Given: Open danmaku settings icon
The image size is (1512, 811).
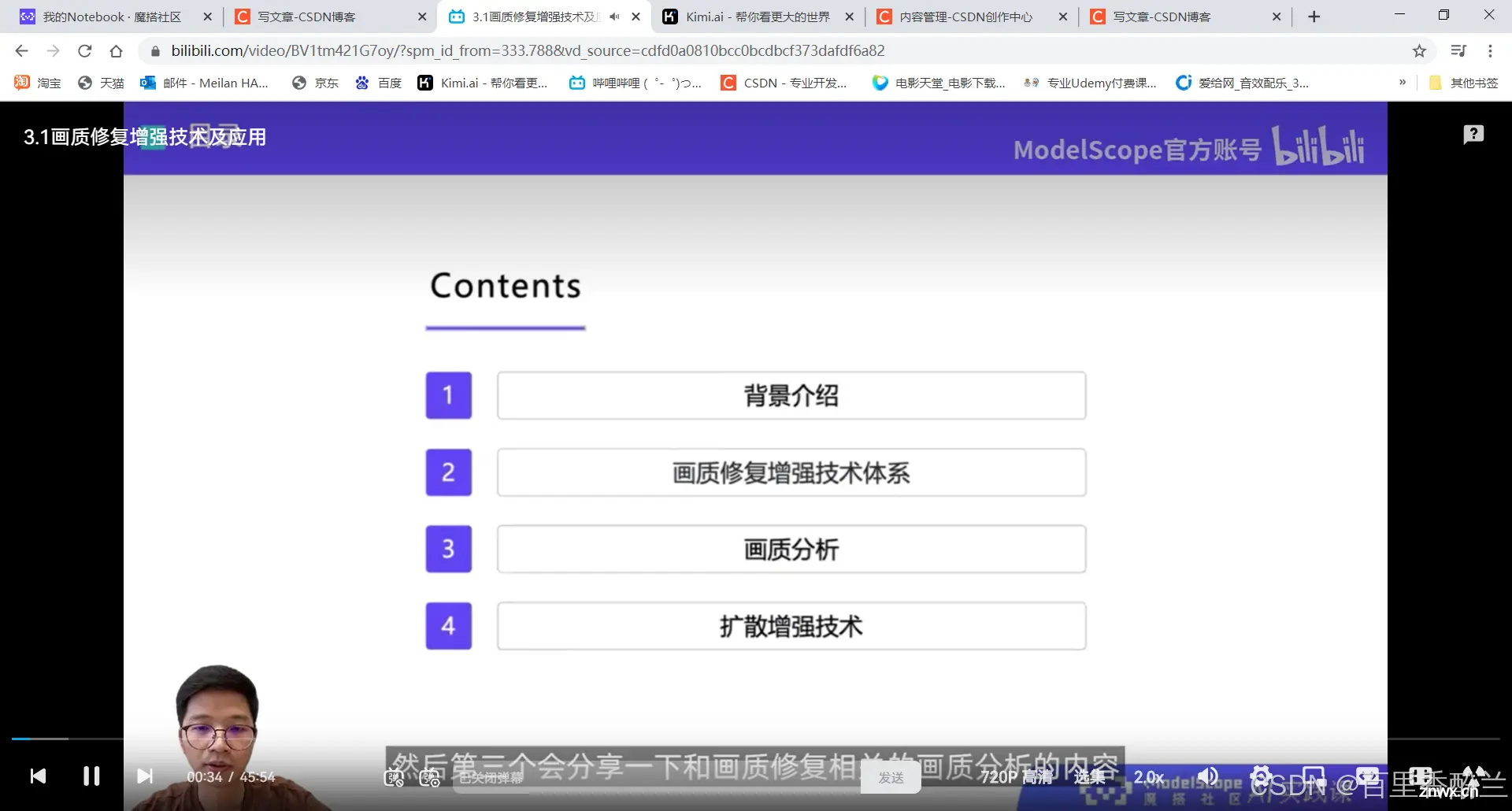Looking at the screenshot, I should click(430, 778).
